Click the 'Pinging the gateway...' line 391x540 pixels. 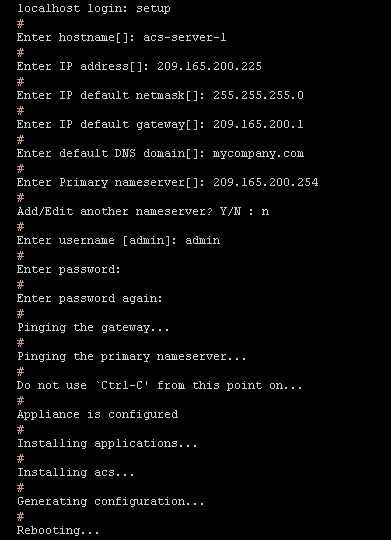(93, 328)
